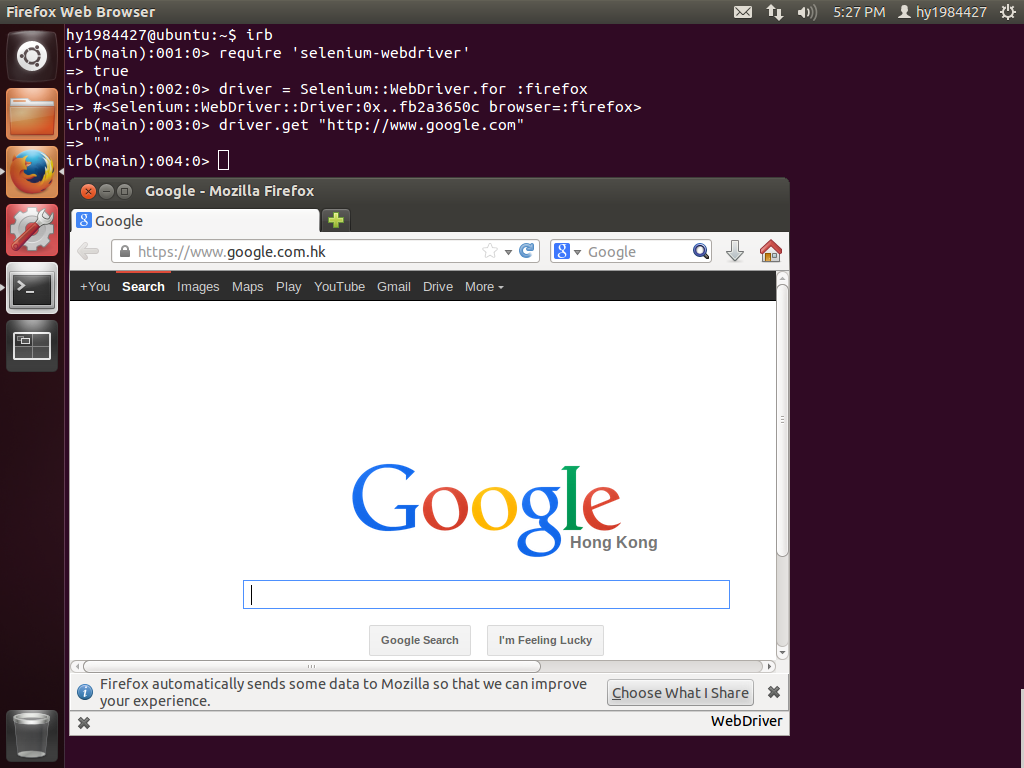Viewport: 1024px width, 768px height.
Task: Reload the page with refresh icon
Action: tap(526, 251)
